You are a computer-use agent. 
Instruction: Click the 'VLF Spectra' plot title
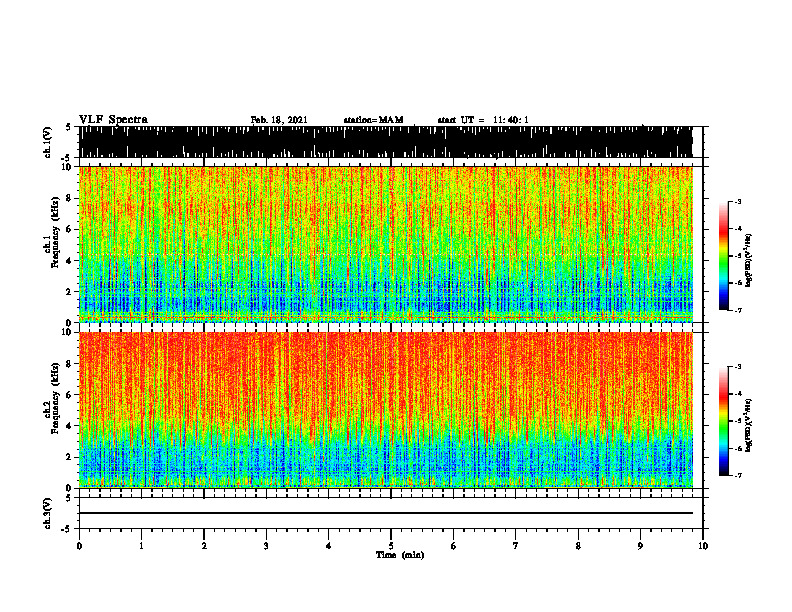(113, 120)
